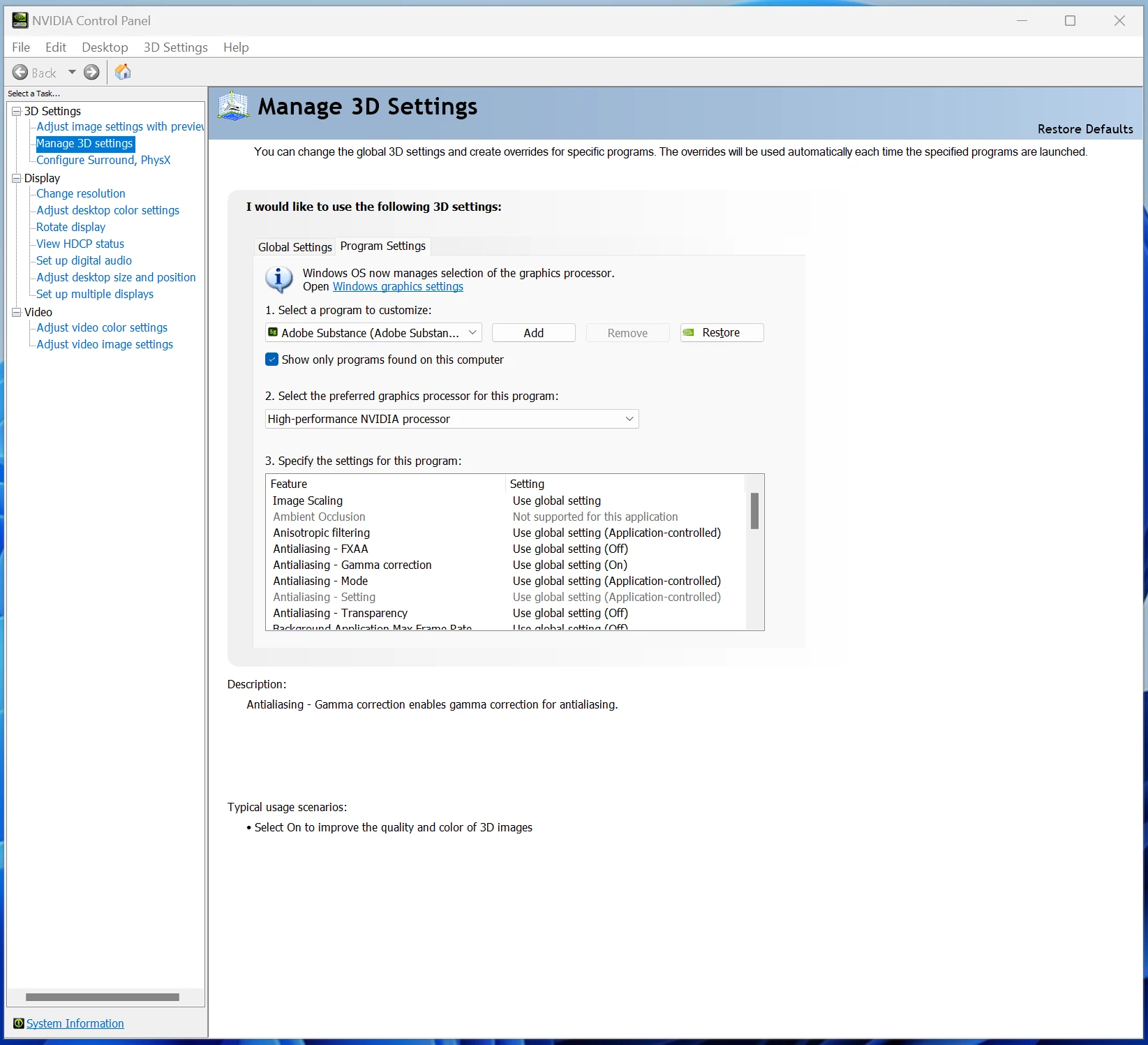Viewport: 1148px width, 1045px height.
Task: Click Anisotropic filtering's Application-controlled value
Action: [616, 533]
